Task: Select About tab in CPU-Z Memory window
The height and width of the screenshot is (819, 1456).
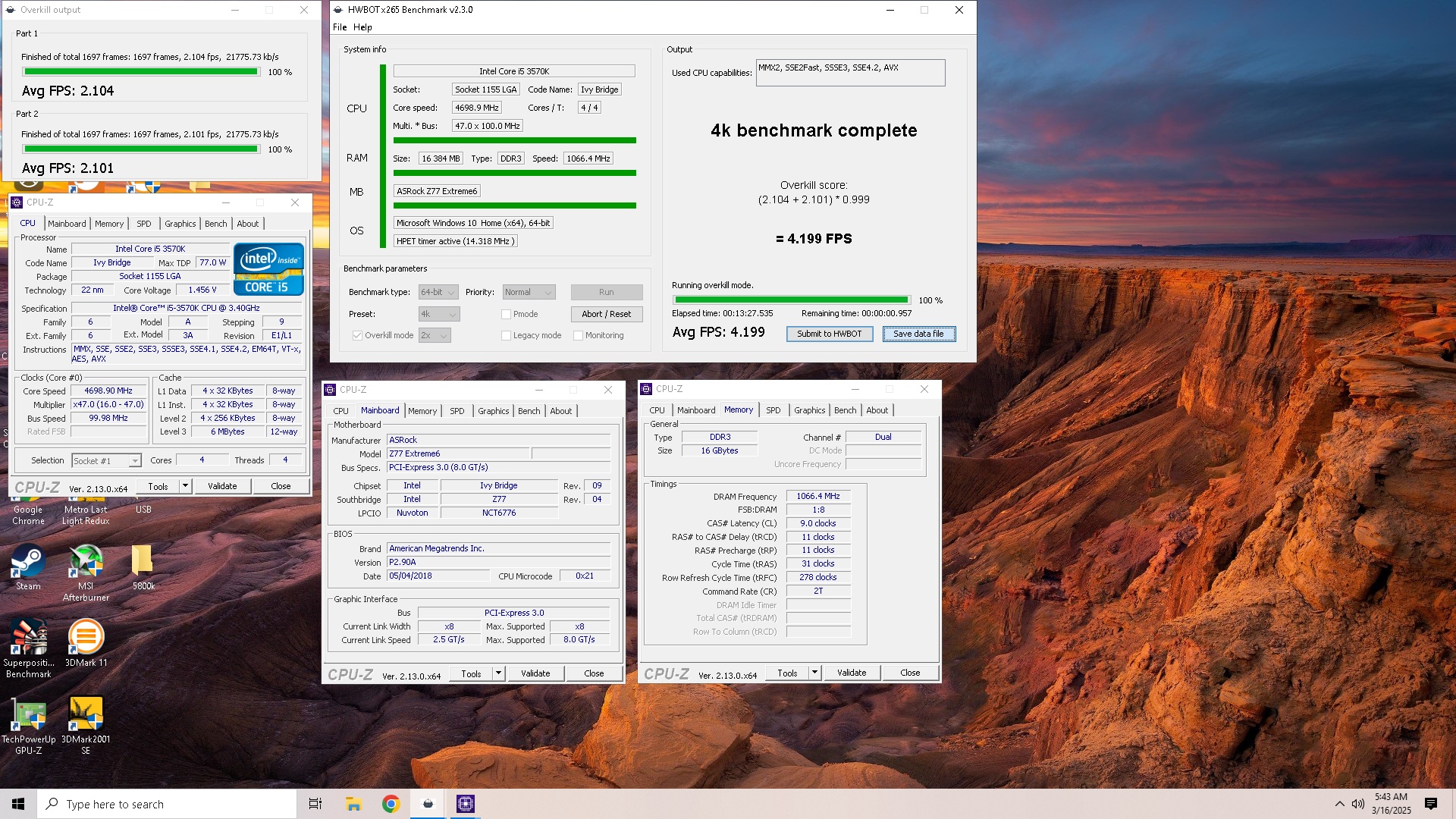Action: pos(877,410)
